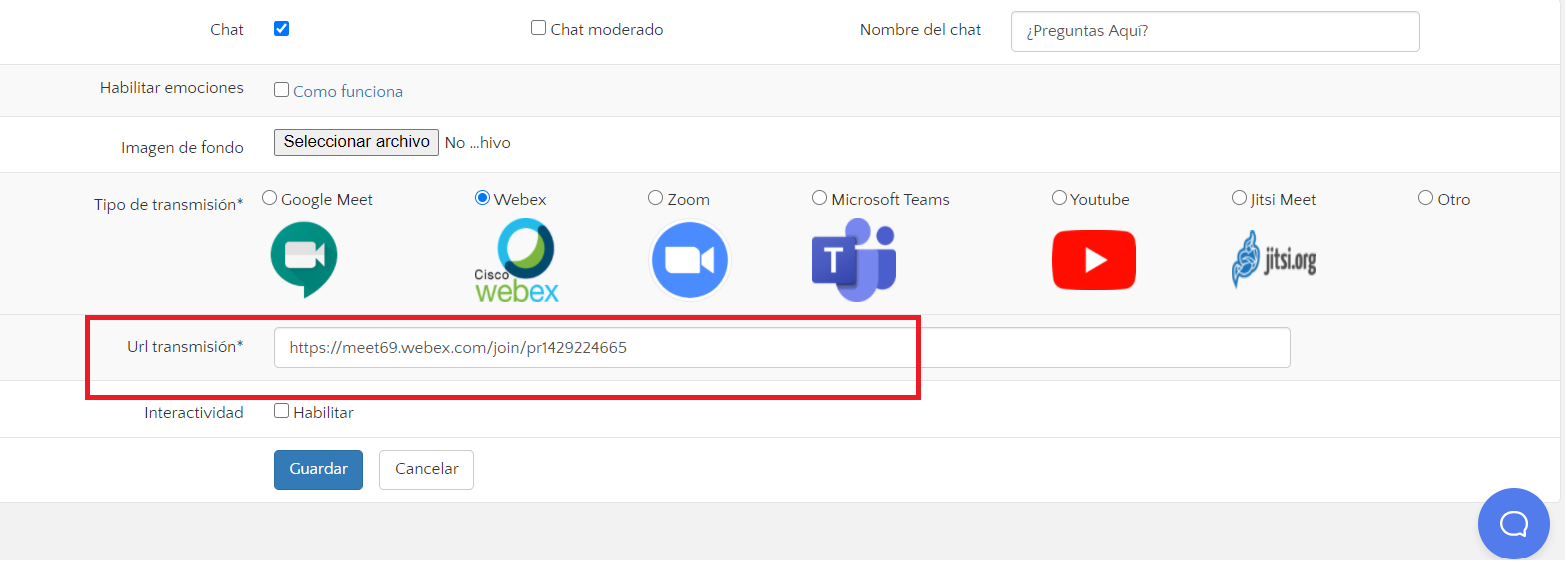Click the Google Meet camera logo
Image resolution: width=1567 pixels, height=565 pixels.
pos(304,260)
